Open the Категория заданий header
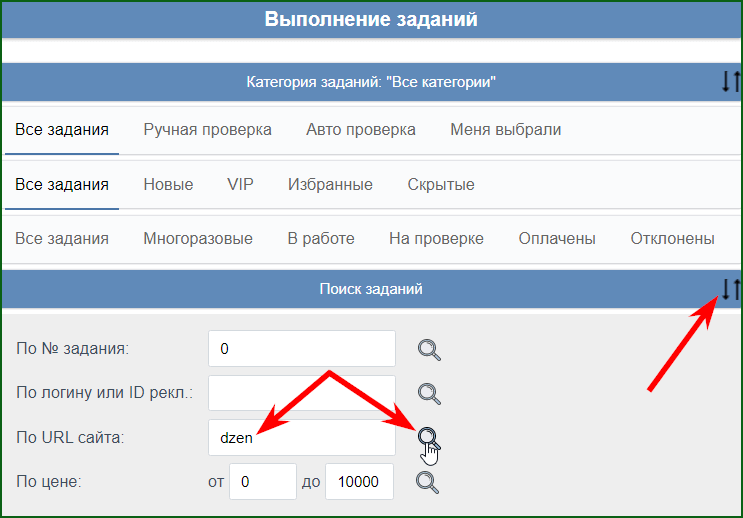 click(371, 82)
